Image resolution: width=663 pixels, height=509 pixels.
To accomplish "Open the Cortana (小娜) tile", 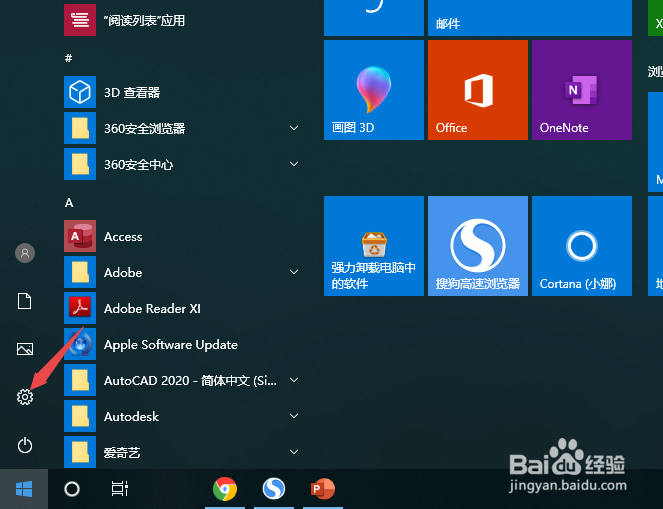I will 582,246.
